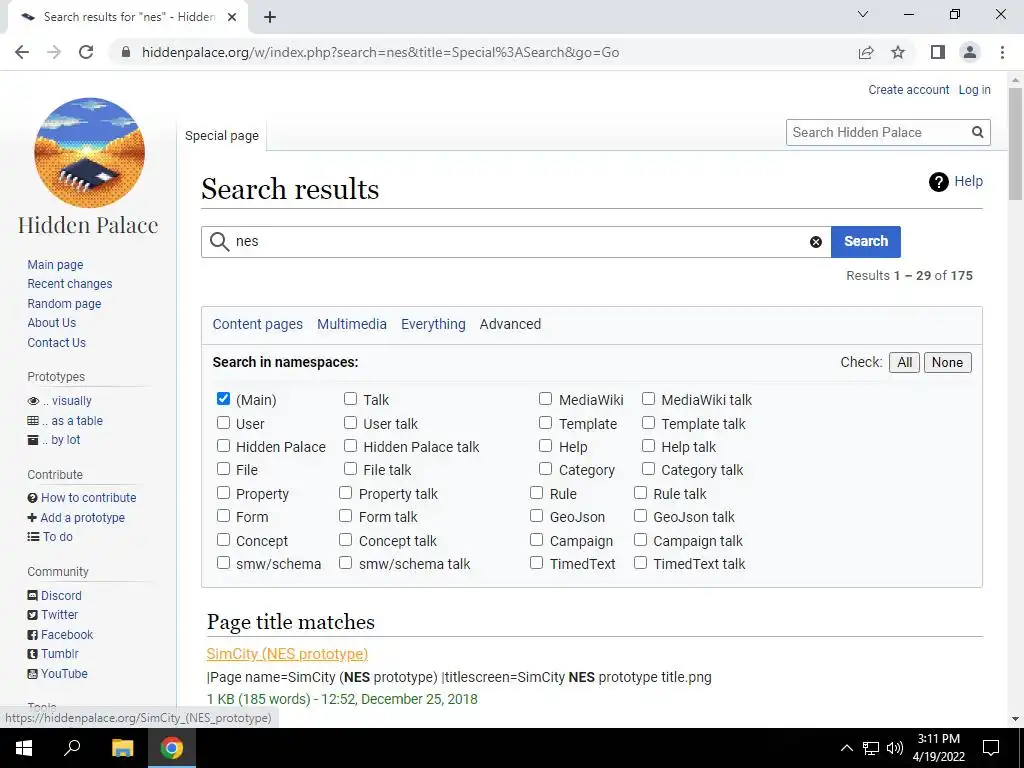Click the Check None button
The width and height of the screenshot is (1024, 768).
tap(948, 362)
